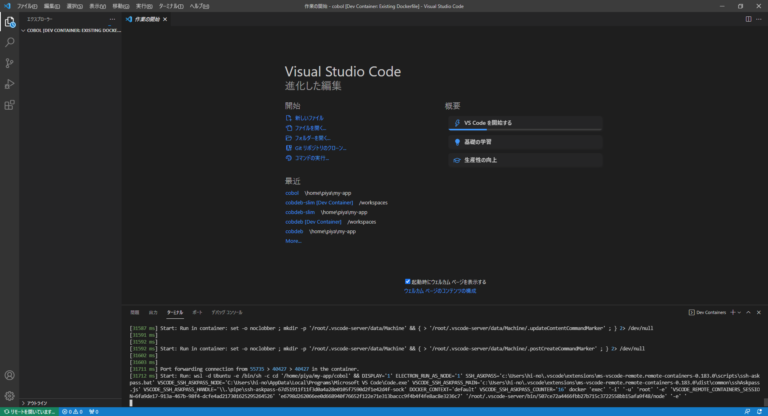Image resolution: width=768 pixels, height=416 pixels.
Task: Select the welcome editor tab
Action: tap(147, 19)
